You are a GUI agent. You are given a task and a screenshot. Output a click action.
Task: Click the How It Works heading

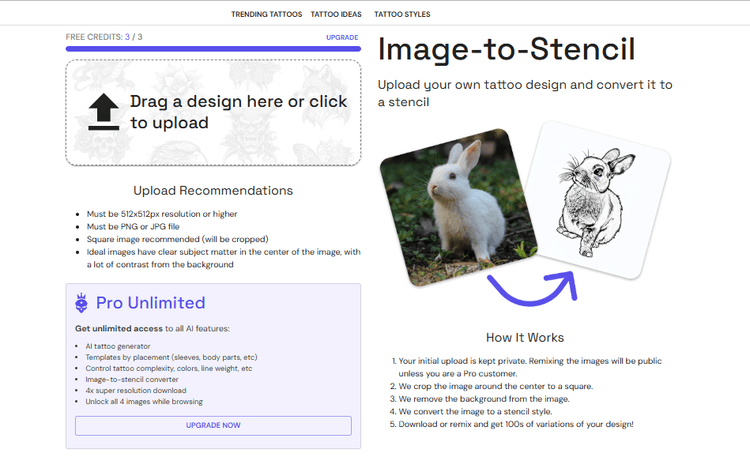point(525,337)
